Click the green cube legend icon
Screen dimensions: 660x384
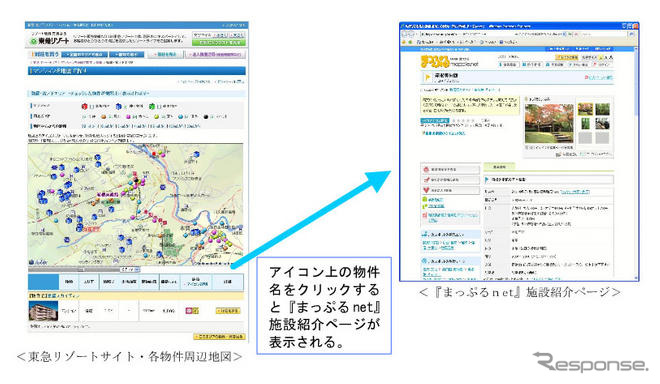[152, 107]
